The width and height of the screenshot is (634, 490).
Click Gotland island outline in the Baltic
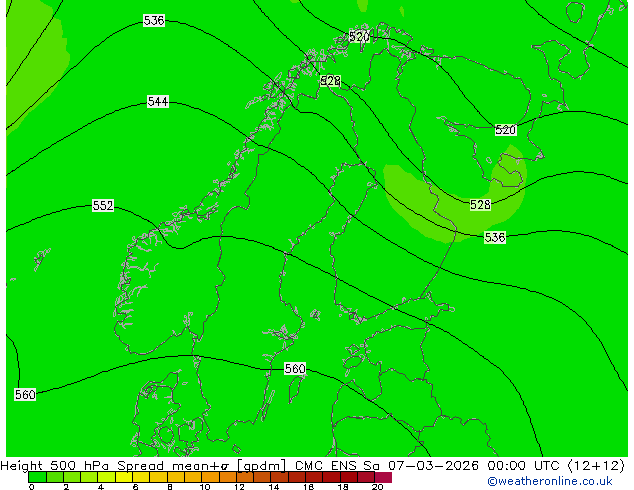[296, 388]
